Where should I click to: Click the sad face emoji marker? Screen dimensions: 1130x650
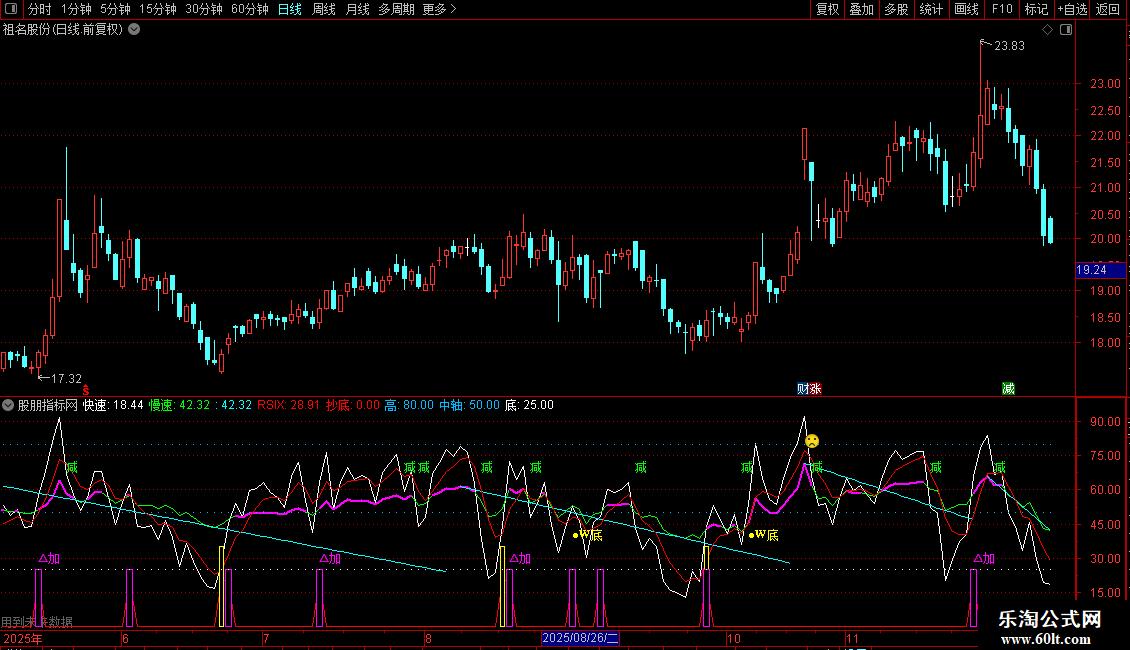(812, 440)
